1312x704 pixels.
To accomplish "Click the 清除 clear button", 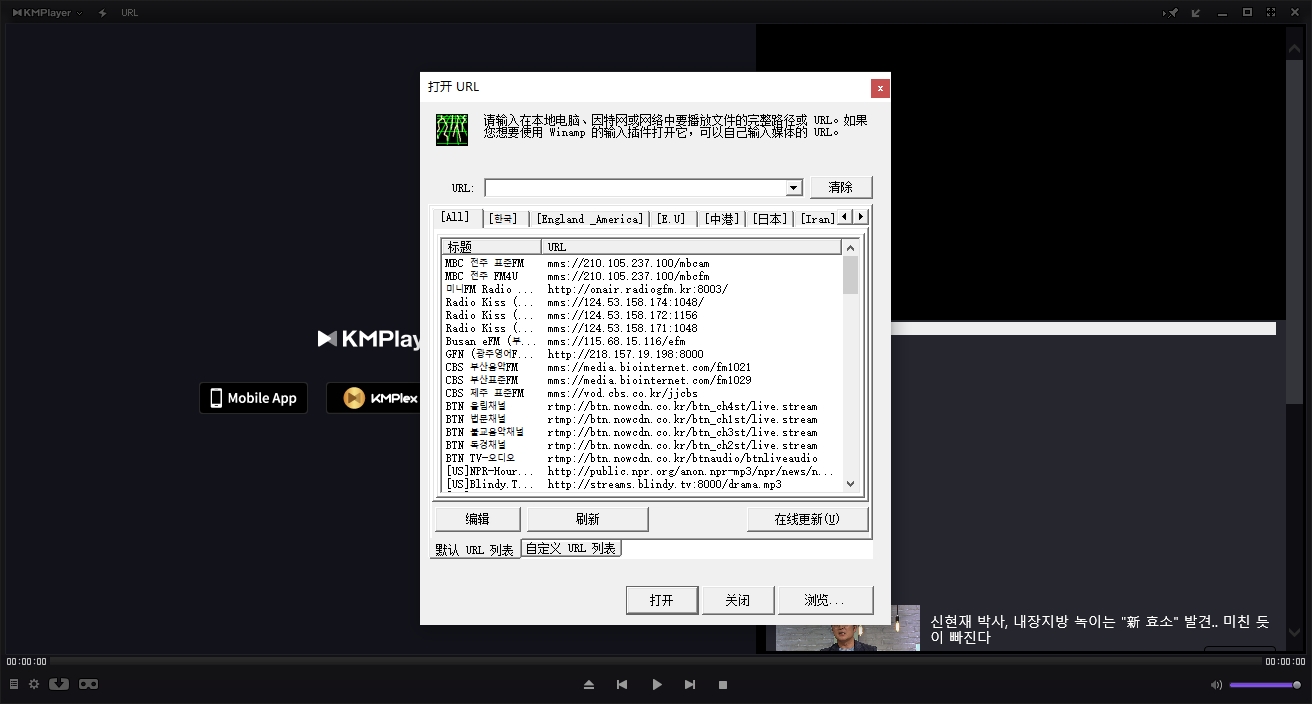I will coord(841,187).
